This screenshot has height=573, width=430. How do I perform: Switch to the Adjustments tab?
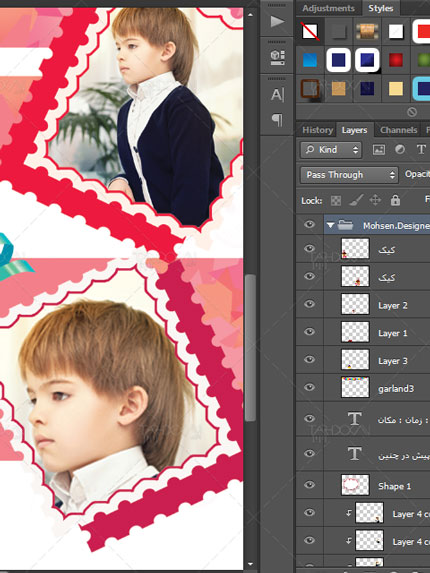[x=328, y=8]
